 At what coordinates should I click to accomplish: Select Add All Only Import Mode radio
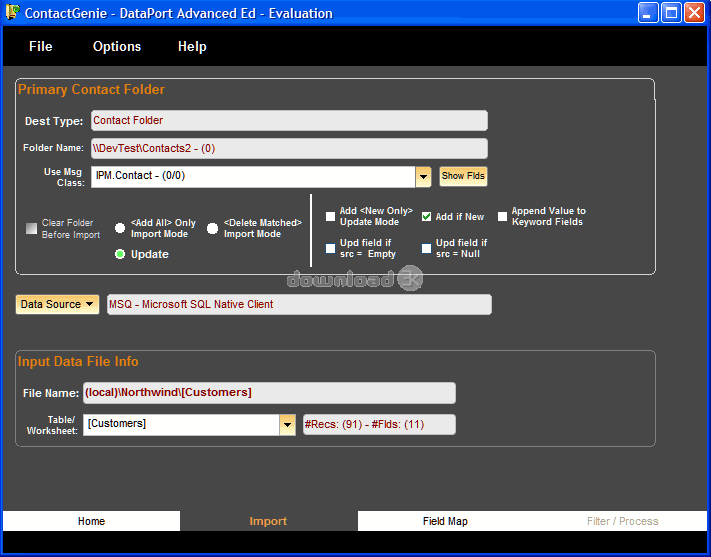(x=120, y=228)
